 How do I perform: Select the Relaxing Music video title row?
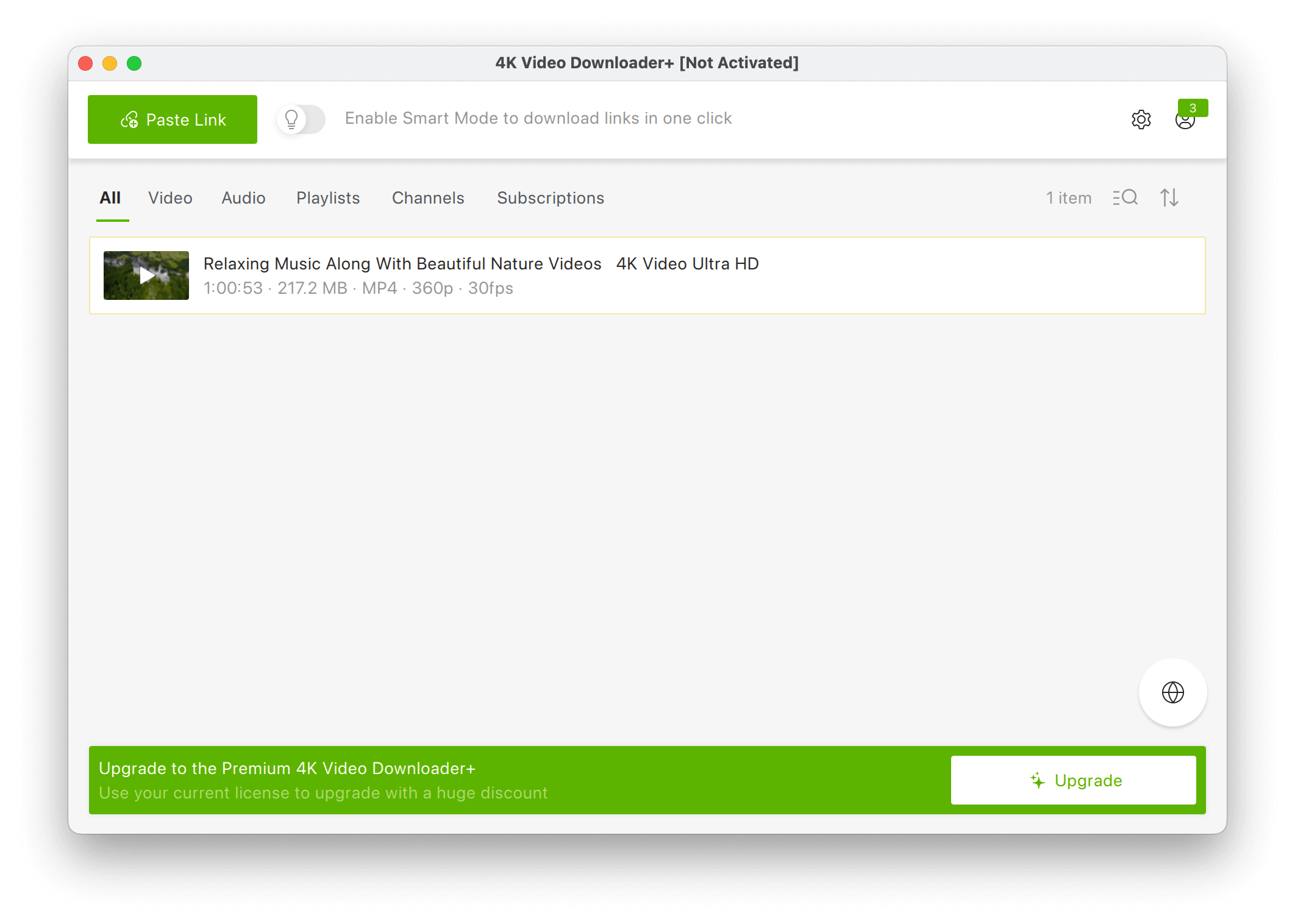point(481,264)
